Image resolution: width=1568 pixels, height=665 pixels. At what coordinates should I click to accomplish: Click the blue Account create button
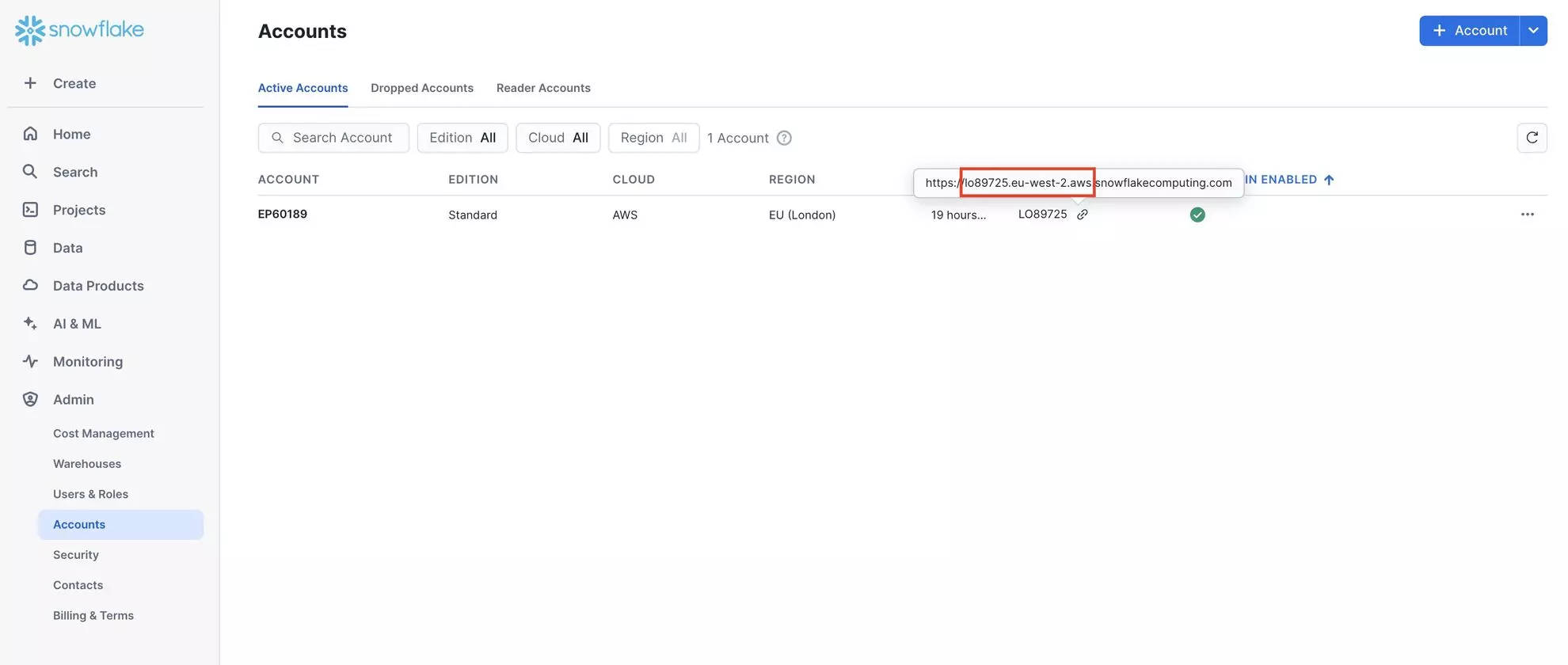pyautogui.click(x=1469, y=31)
